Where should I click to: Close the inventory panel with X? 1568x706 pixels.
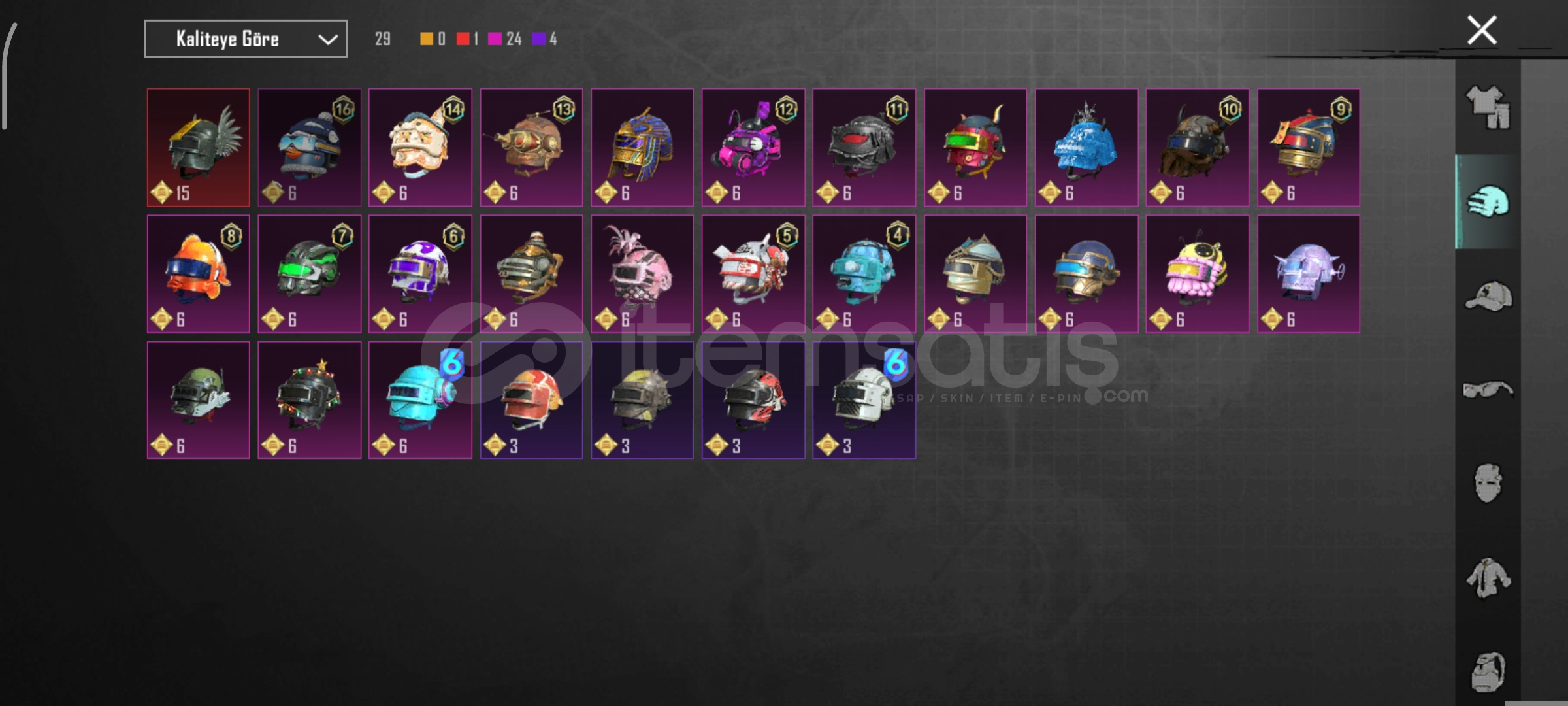click(1482, 30)
